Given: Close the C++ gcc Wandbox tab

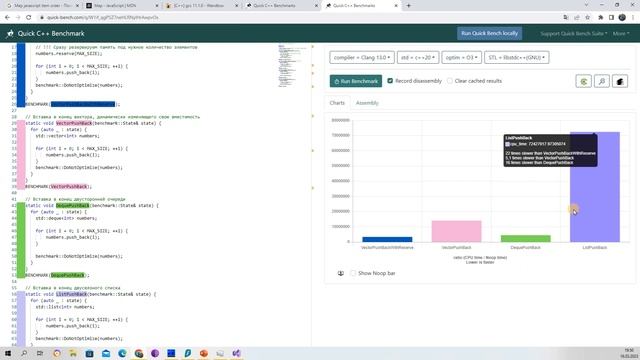Looking at the screenshot, I should (237, 6).
